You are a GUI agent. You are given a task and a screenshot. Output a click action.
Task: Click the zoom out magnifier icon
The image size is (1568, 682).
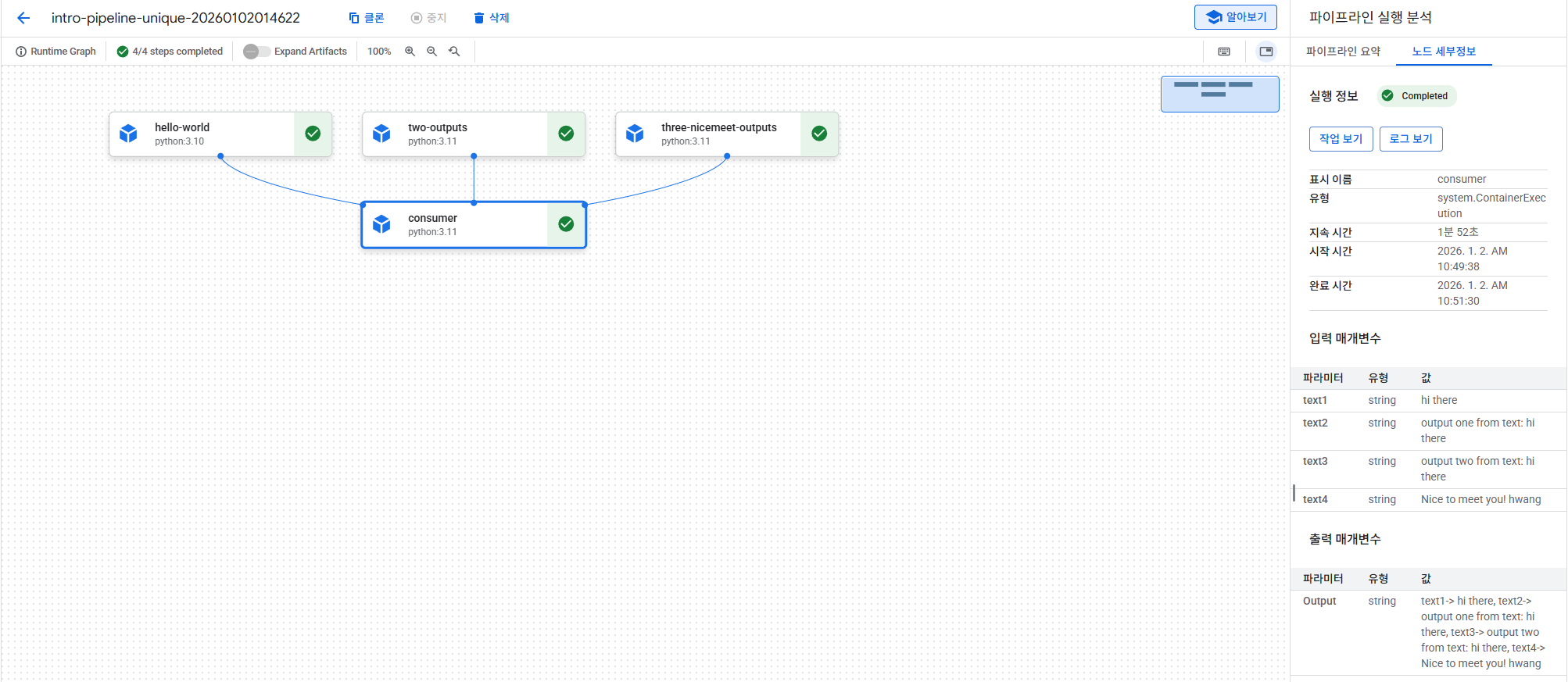tap(431, 52)
